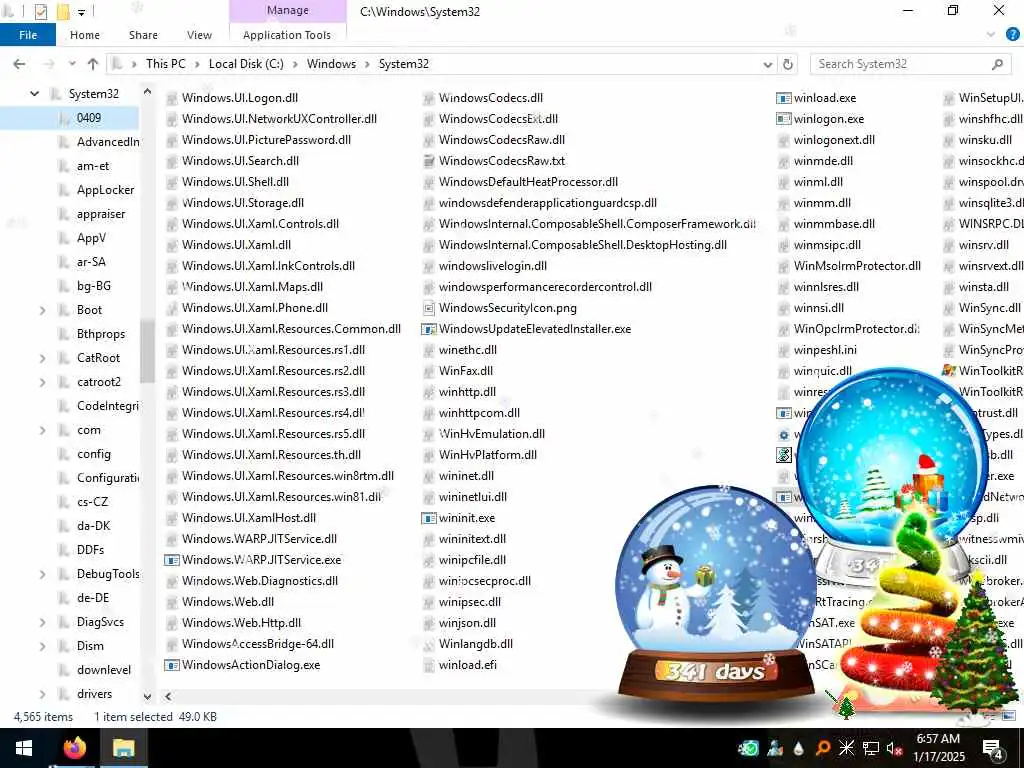Expand the DiagSvcs folder node
The image size is (1024, 768).
point(42,622)
